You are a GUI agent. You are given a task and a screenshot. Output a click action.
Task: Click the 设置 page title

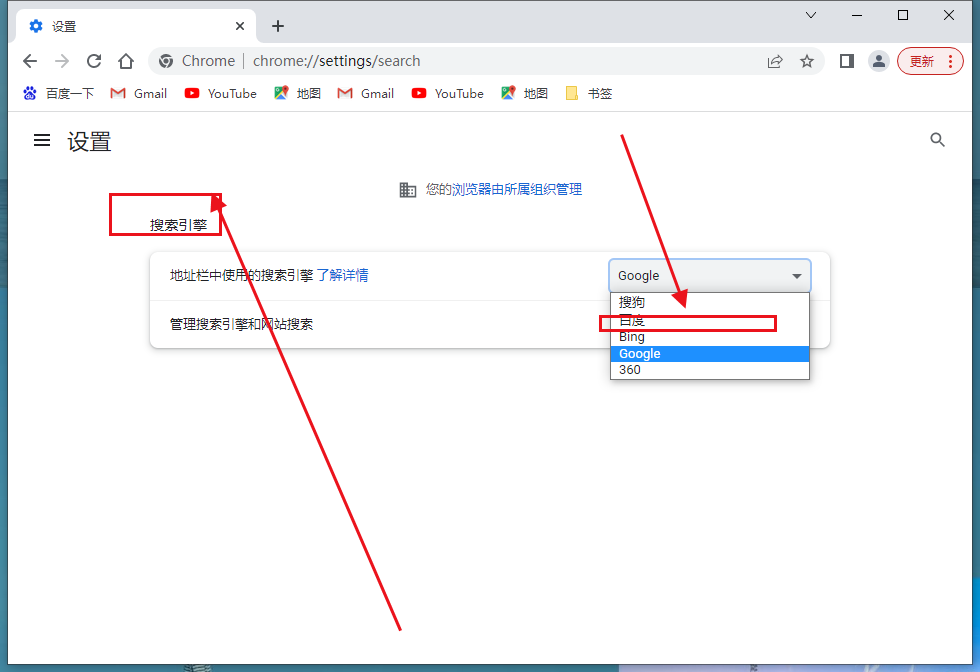tap(89, 142)
